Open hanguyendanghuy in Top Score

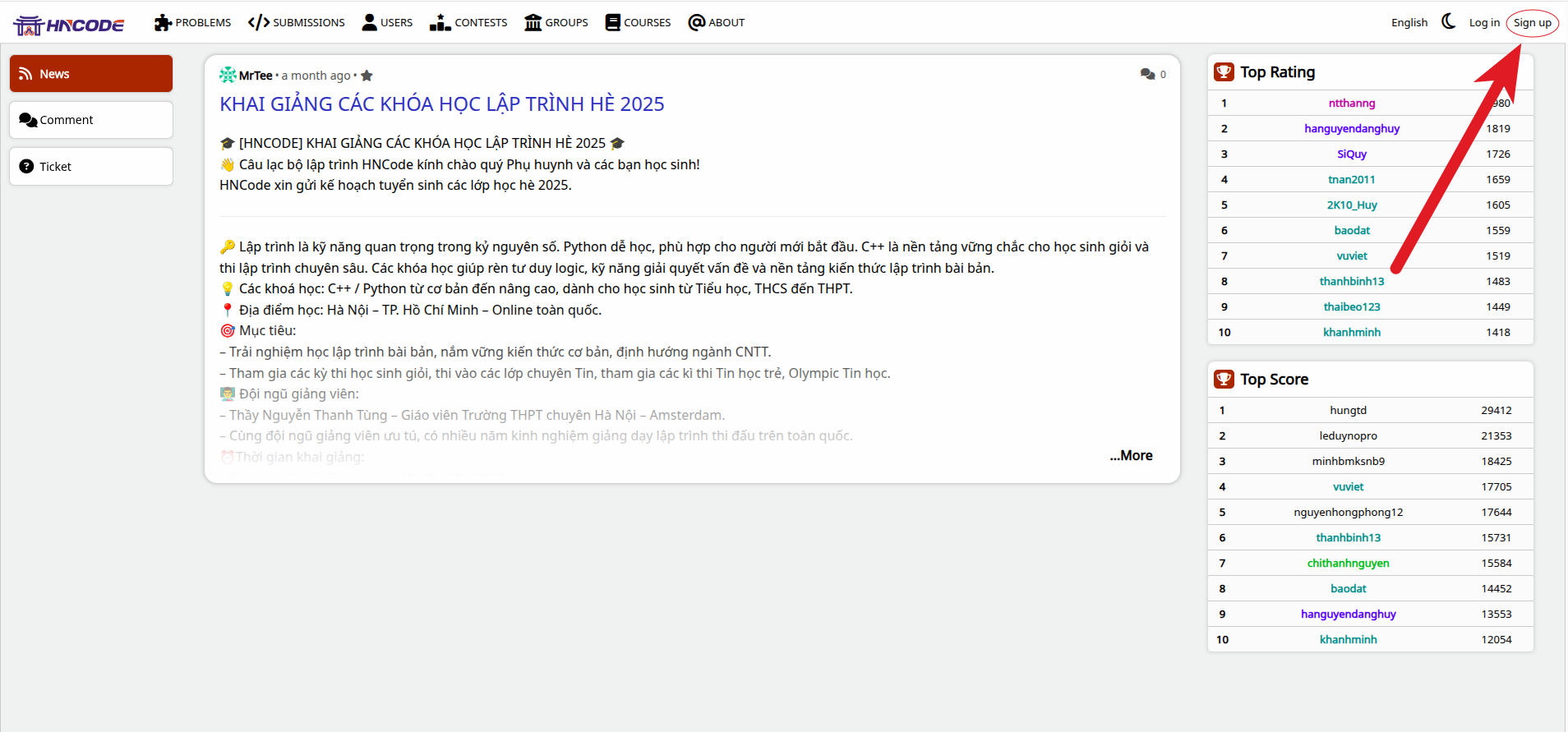tap(1349, 614)
